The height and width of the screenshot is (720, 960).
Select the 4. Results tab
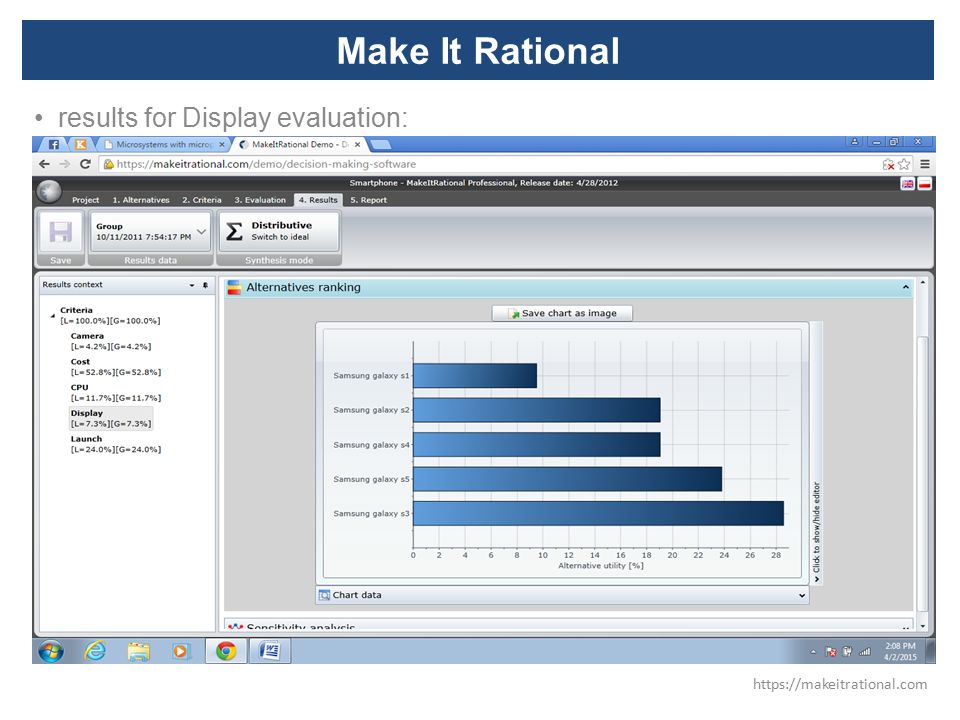[x=318, y=200]
